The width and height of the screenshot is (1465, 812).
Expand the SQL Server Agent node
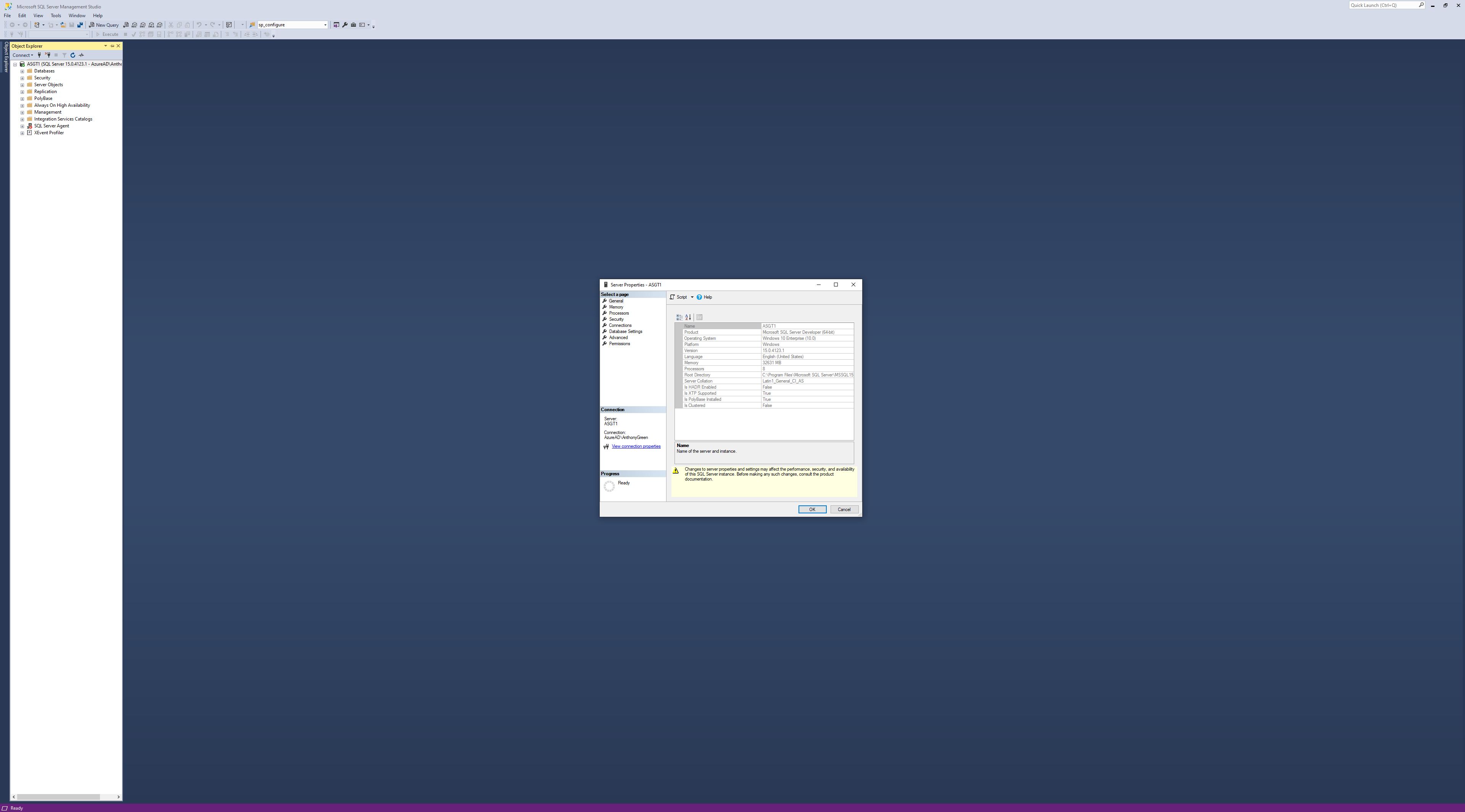22,126
